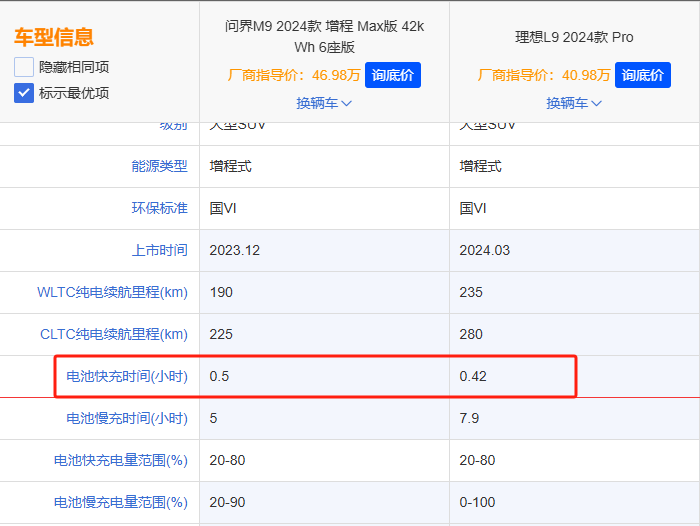Screen dimensions: 700x526
Task: Click the 上市时间 parameter label
Action: click(159, 250)
